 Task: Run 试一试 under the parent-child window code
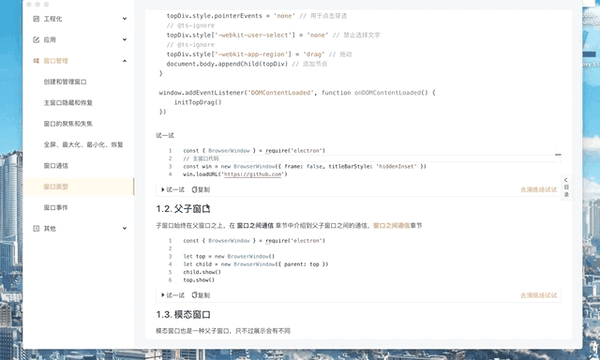173,295
